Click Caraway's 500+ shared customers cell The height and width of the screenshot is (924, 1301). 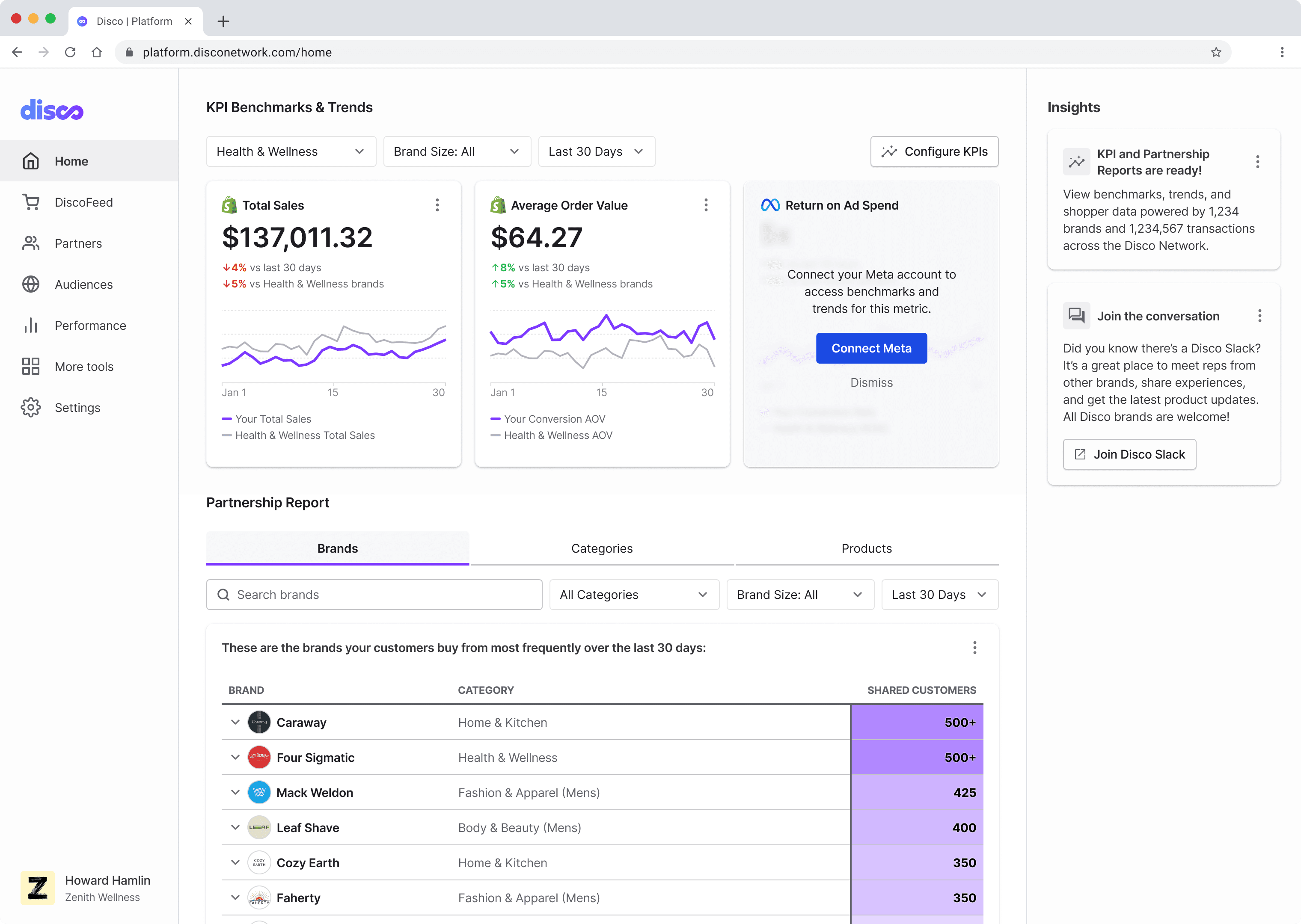coord(917,722)
